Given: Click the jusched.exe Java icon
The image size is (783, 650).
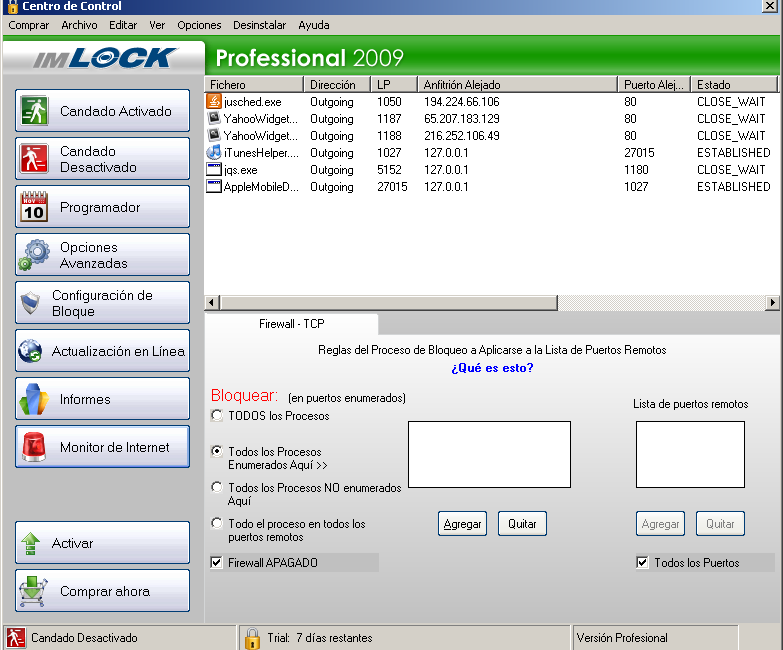Looking at the screenshot, I should pyautogui.click(x=214, y=101).
